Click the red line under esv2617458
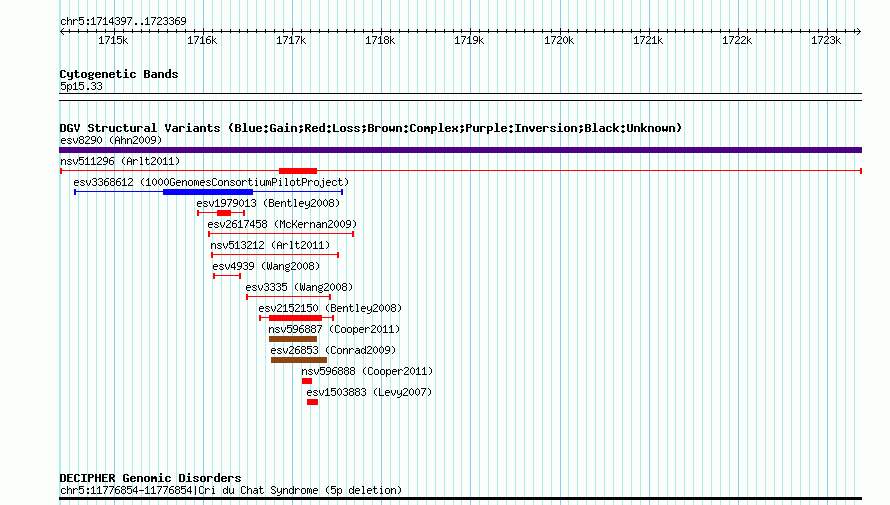The image size is (890, 505). pos(281,234)
